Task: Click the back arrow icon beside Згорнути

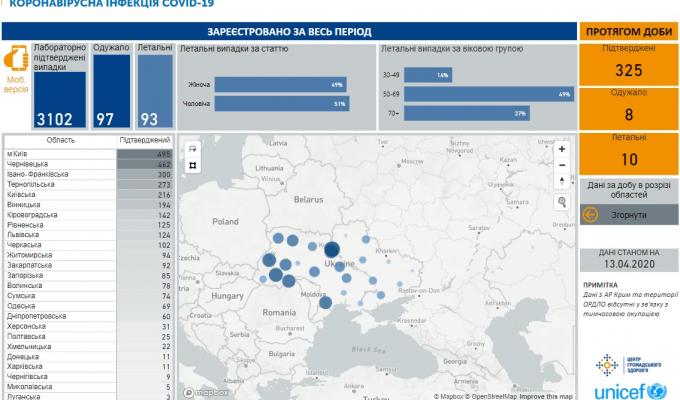Action: click(590, 215)
